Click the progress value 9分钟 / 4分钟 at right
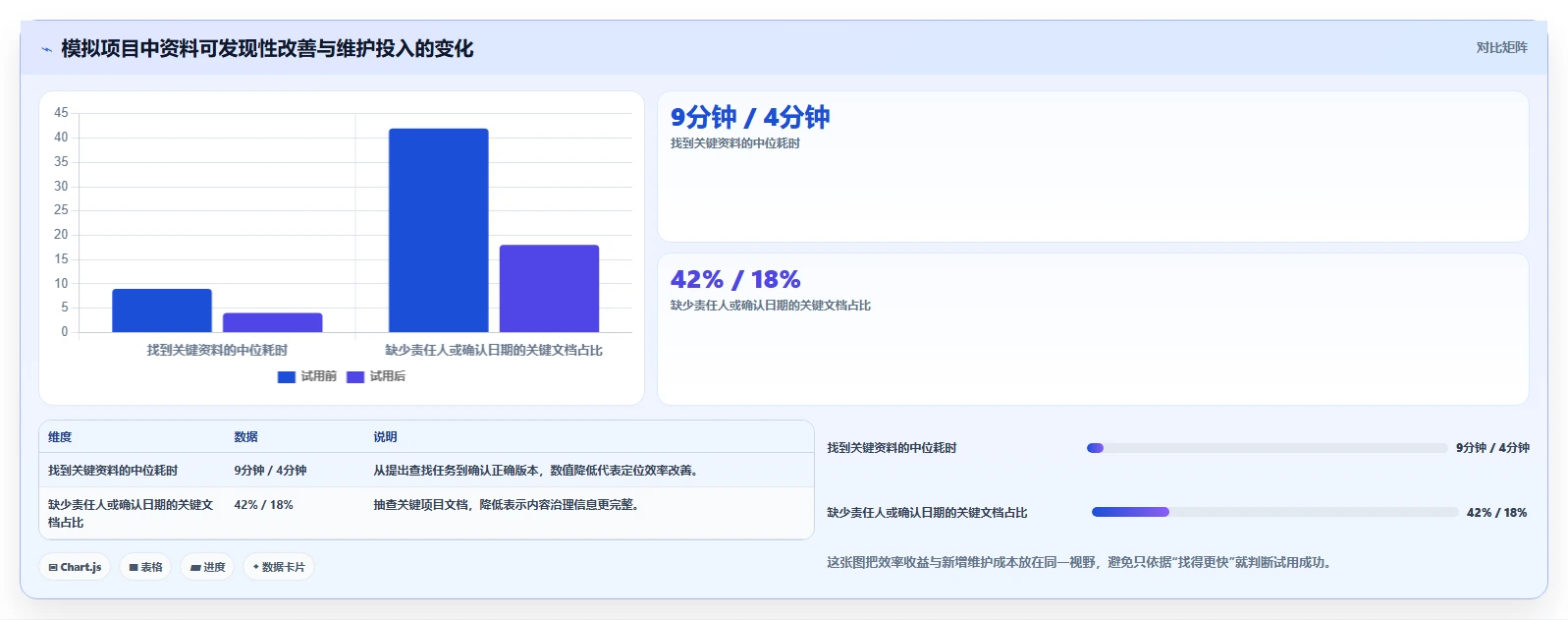This screenshot has height=620, width=1568. [x=1492, y=448]
